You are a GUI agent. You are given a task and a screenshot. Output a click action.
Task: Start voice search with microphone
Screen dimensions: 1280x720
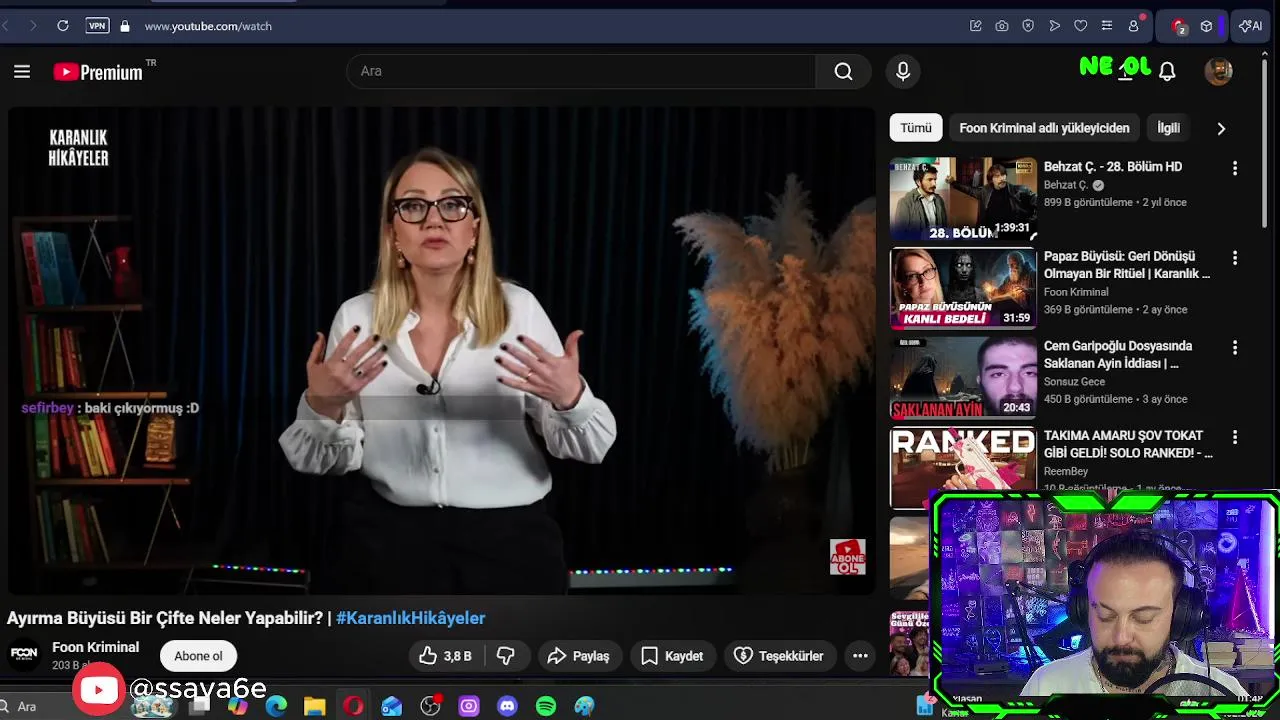click(903, 71)
